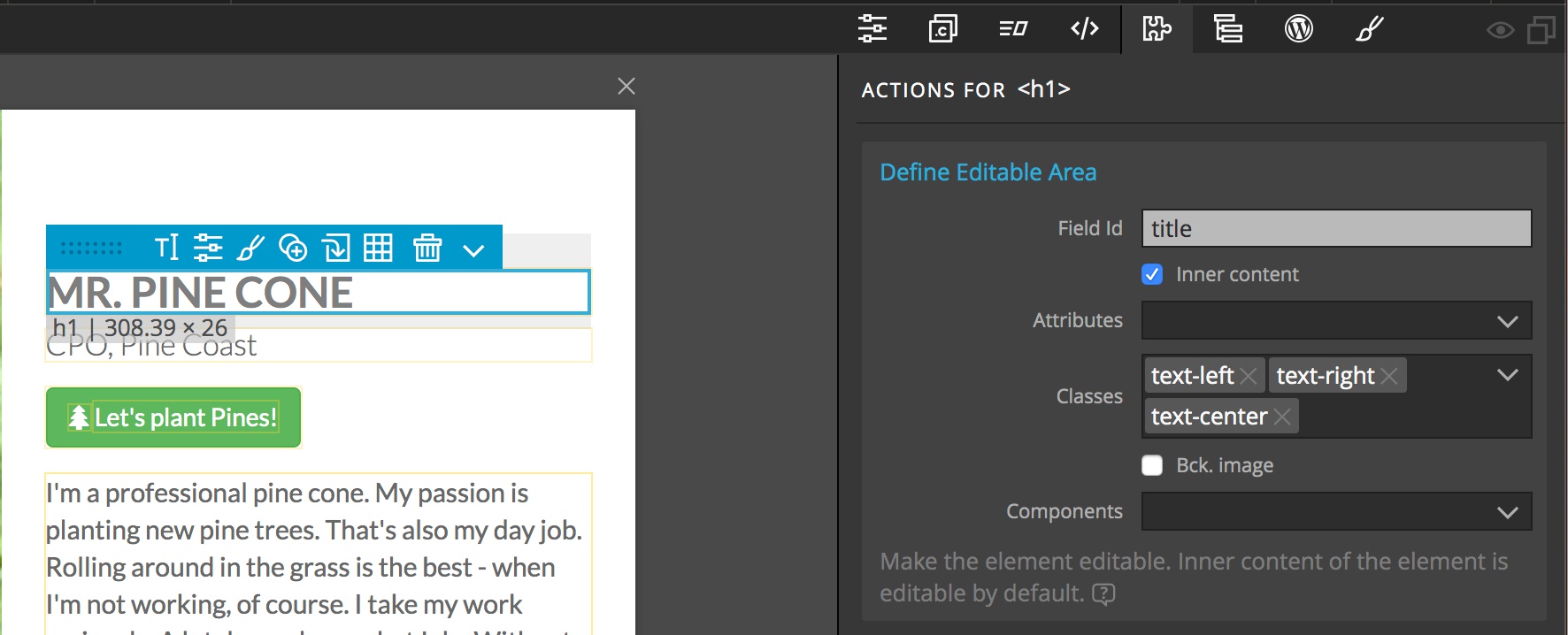Click the text-center class tag label
Screen dimensions: 1568x635
[1209, 417]
